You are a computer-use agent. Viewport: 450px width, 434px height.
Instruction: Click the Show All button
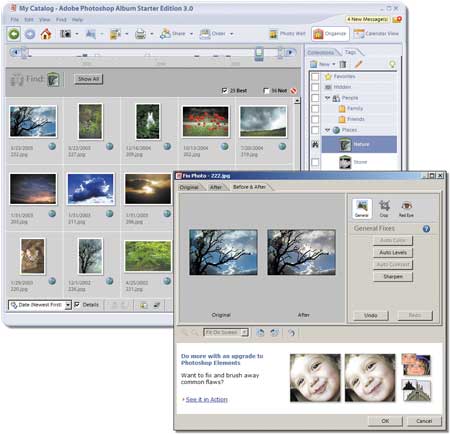point(88,79)
